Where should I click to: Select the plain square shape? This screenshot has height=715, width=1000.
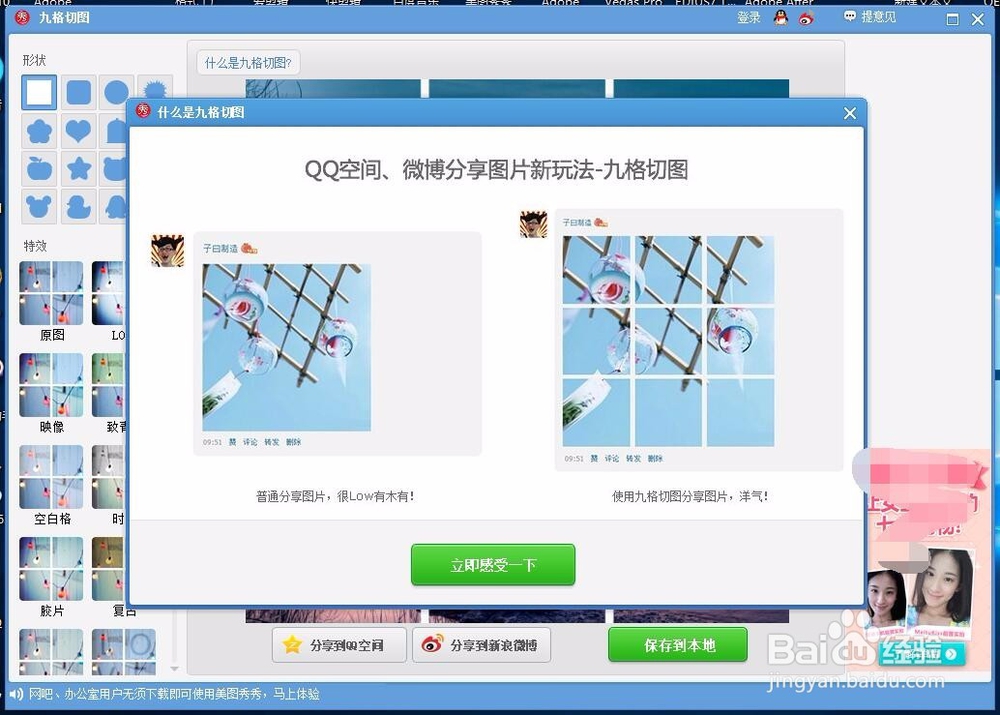[39, 92]
